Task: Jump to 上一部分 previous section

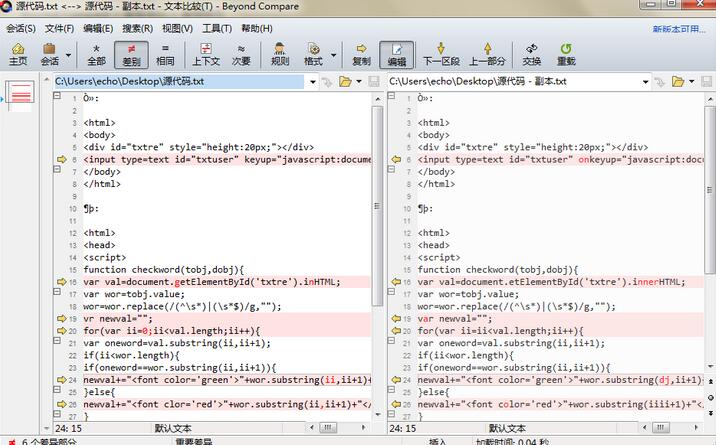Action: [x=487, y=54]
